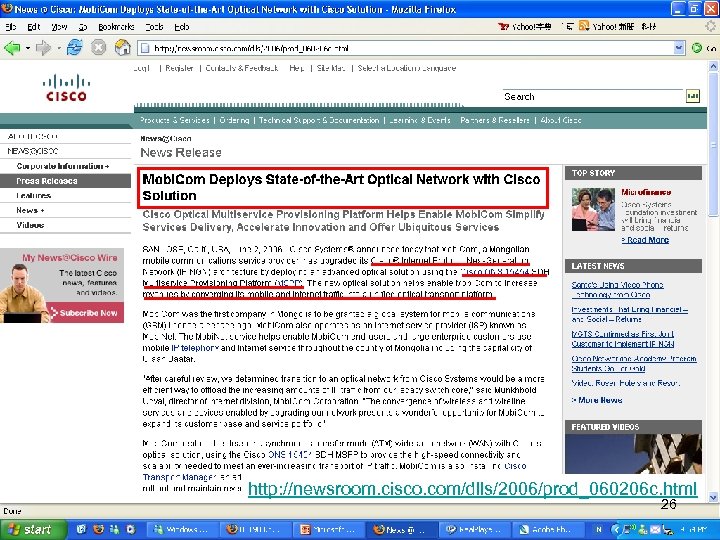Screen dimensions: 720x540
Task: Switch to the Adobe taskbar button
Action: click(x=546, y=529)
